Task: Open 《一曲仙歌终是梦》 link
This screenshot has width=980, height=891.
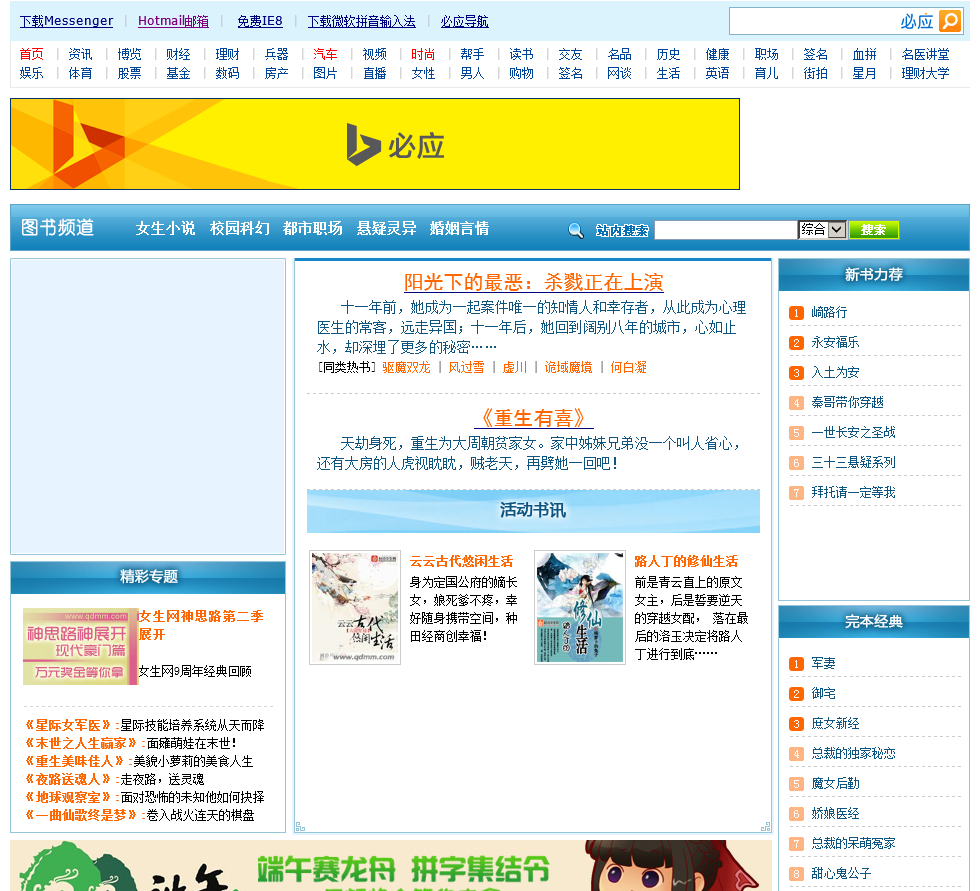Action: (x=81, y=815)
